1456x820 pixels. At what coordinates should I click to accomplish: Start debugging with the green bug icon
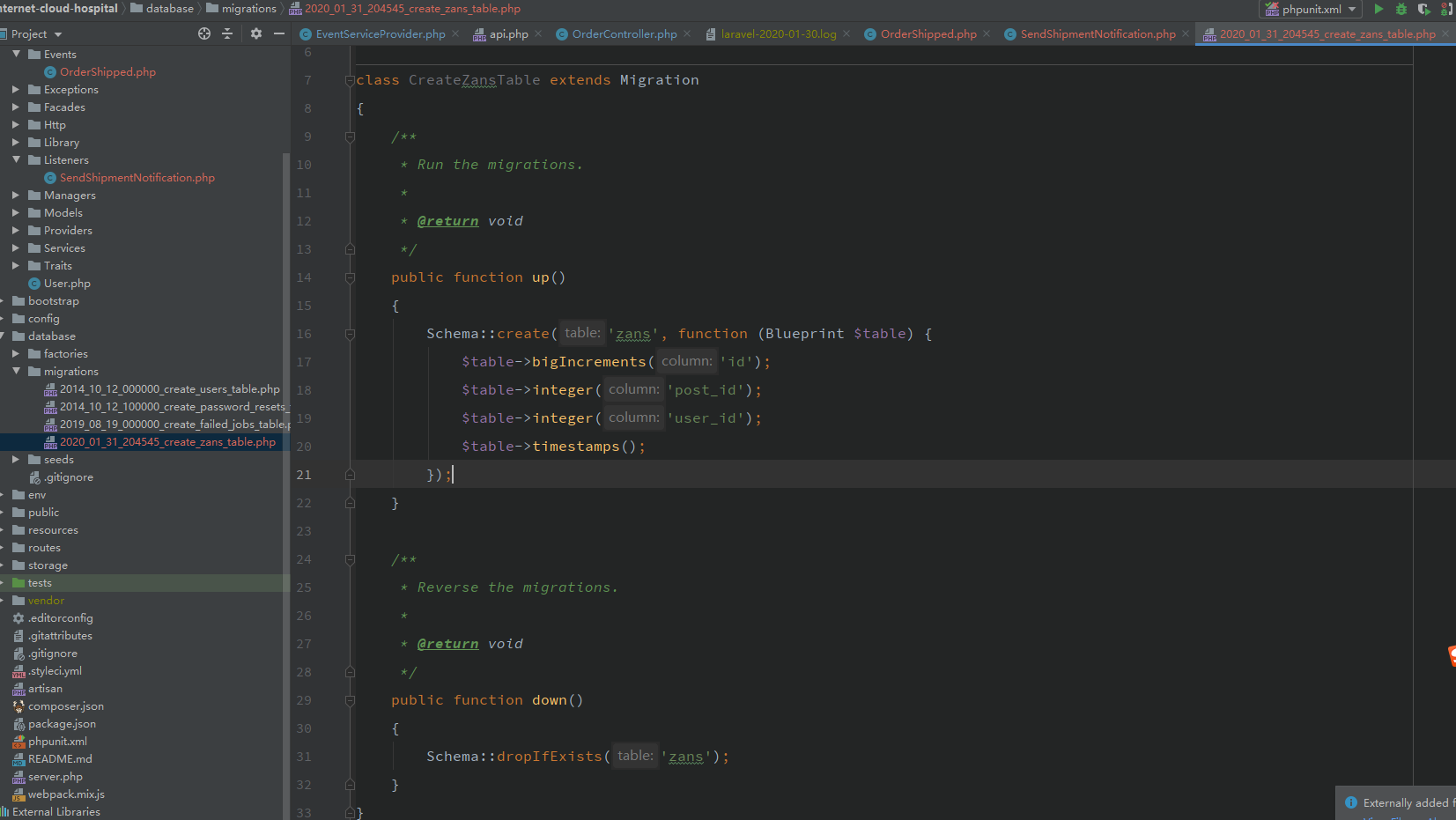[x=1401, y=9]
